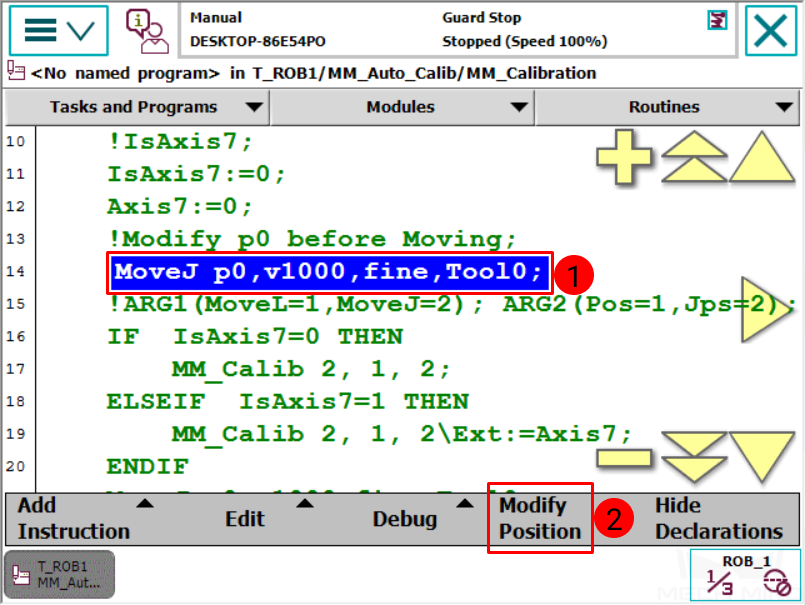Select line Axis7:=0;
Viewport: 805px width, 605px height.
[x=180, y=206]
